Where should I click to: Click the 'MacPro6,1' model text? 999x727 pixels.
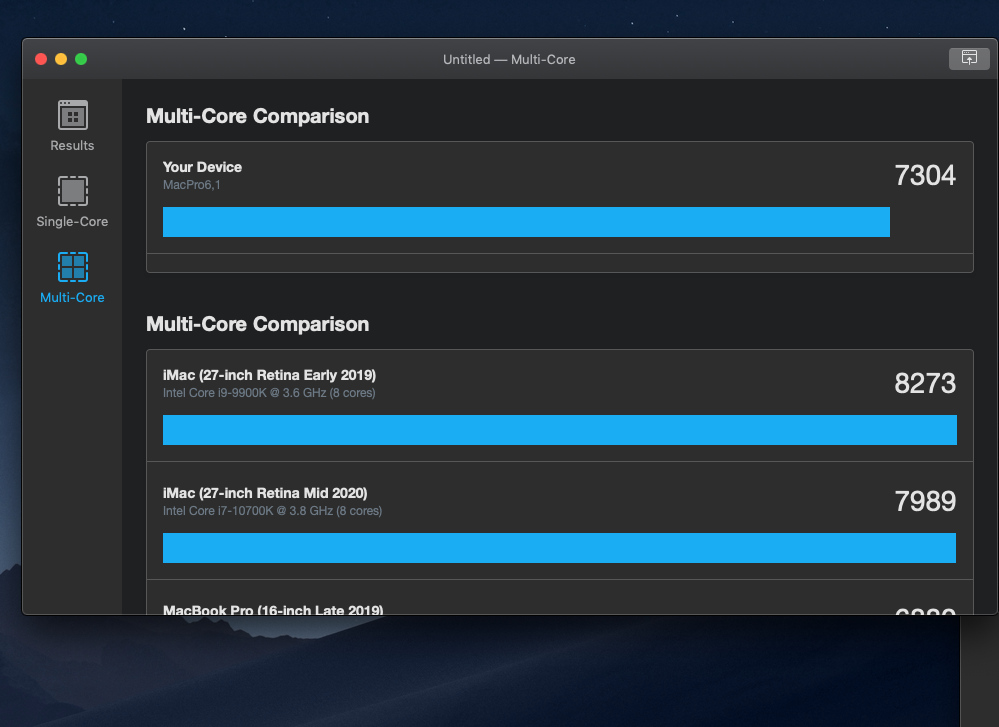click(192, 185)
